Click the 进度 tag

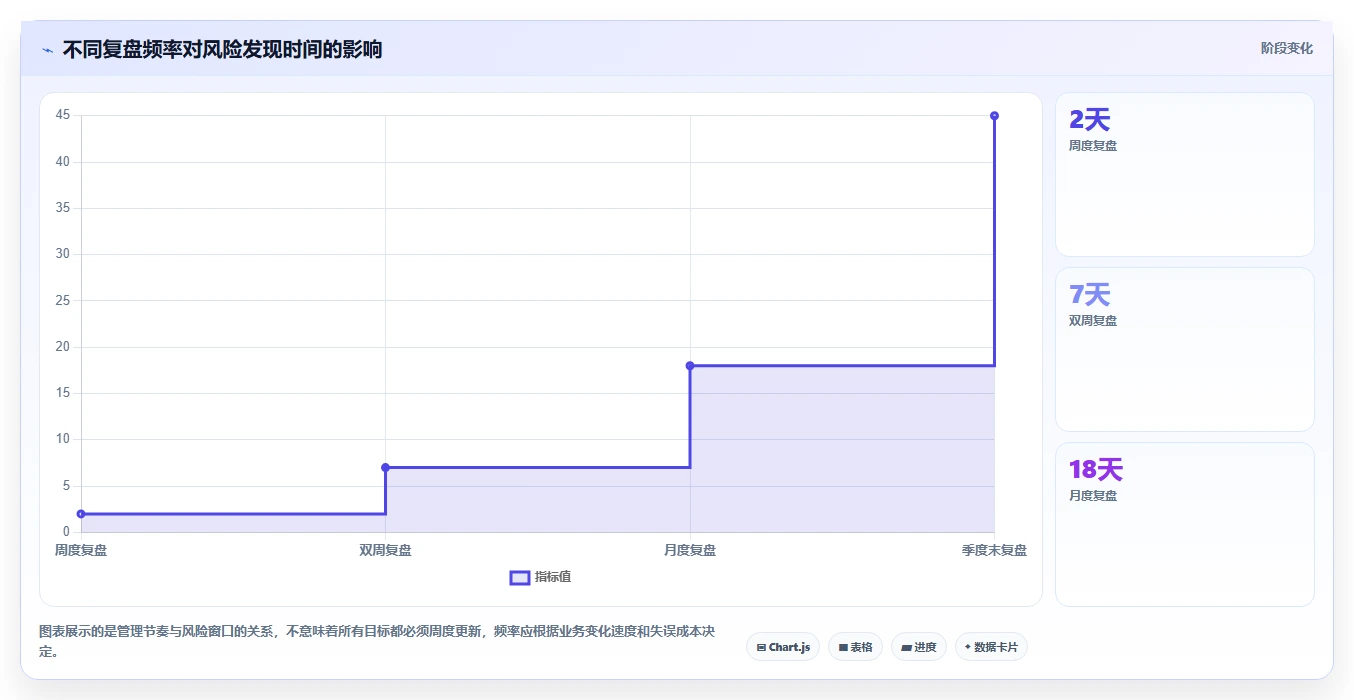[919, 647]
